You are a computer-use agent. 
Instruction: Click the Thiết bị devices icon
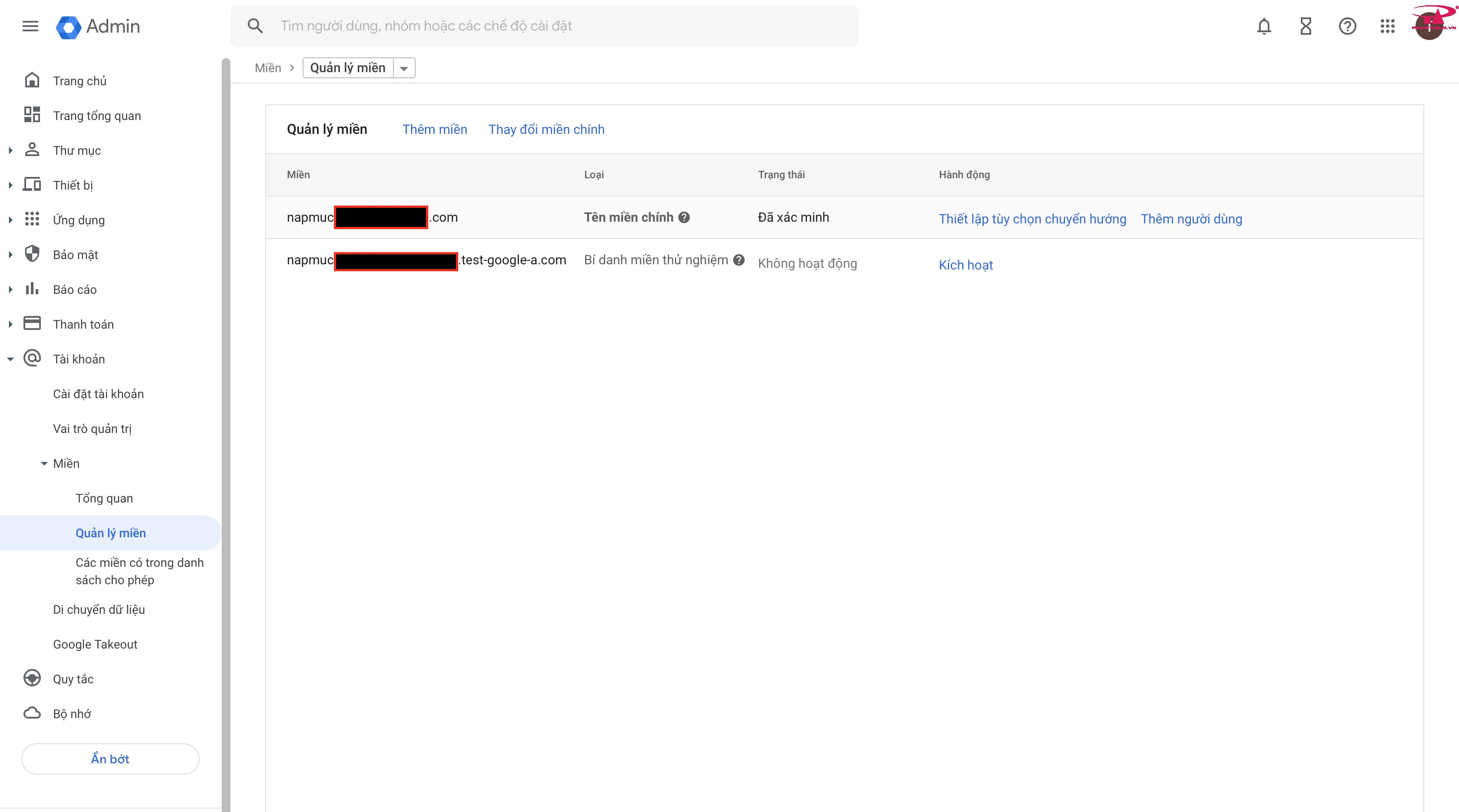[32, 185]
